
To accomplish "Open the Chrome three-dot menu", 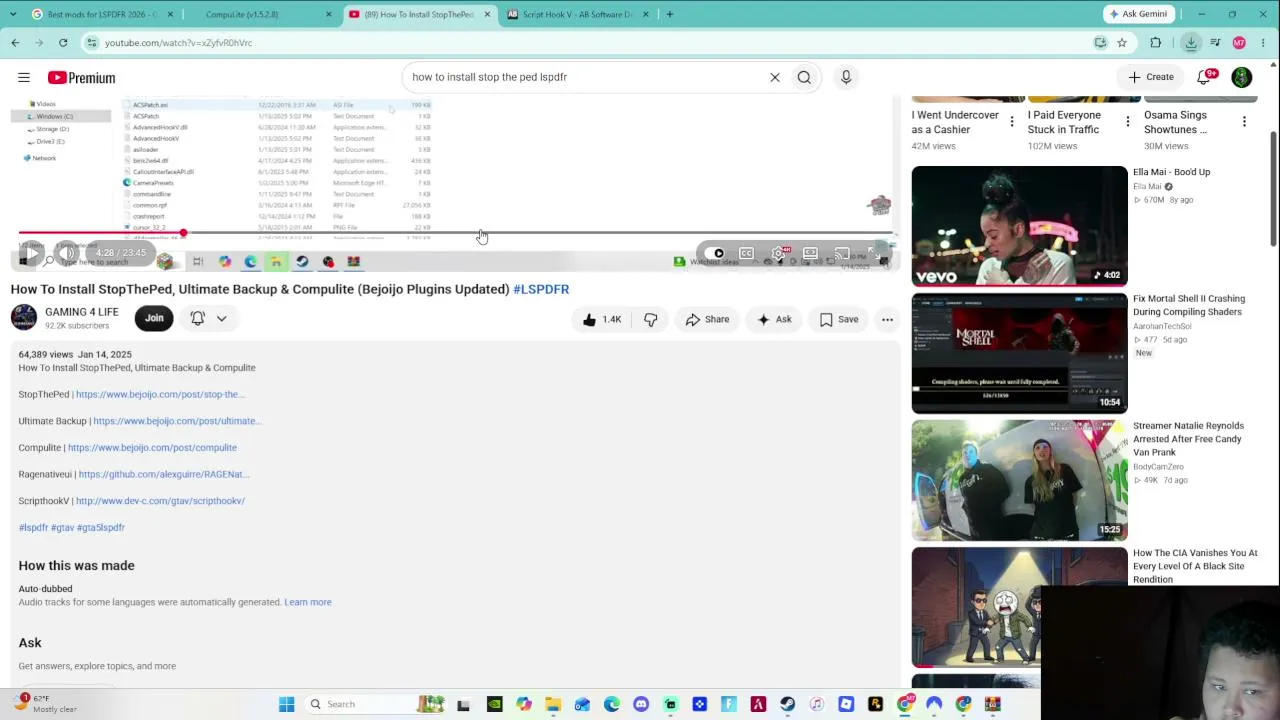I will [1264, 43].
